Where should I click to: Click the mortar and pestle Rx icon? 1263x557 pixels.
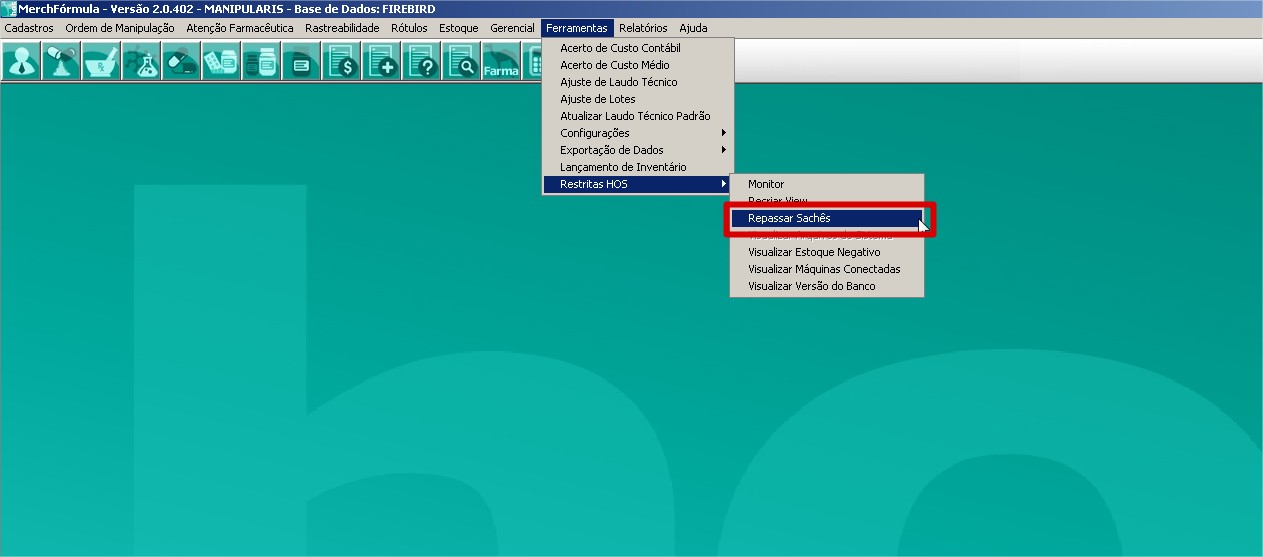100,63
